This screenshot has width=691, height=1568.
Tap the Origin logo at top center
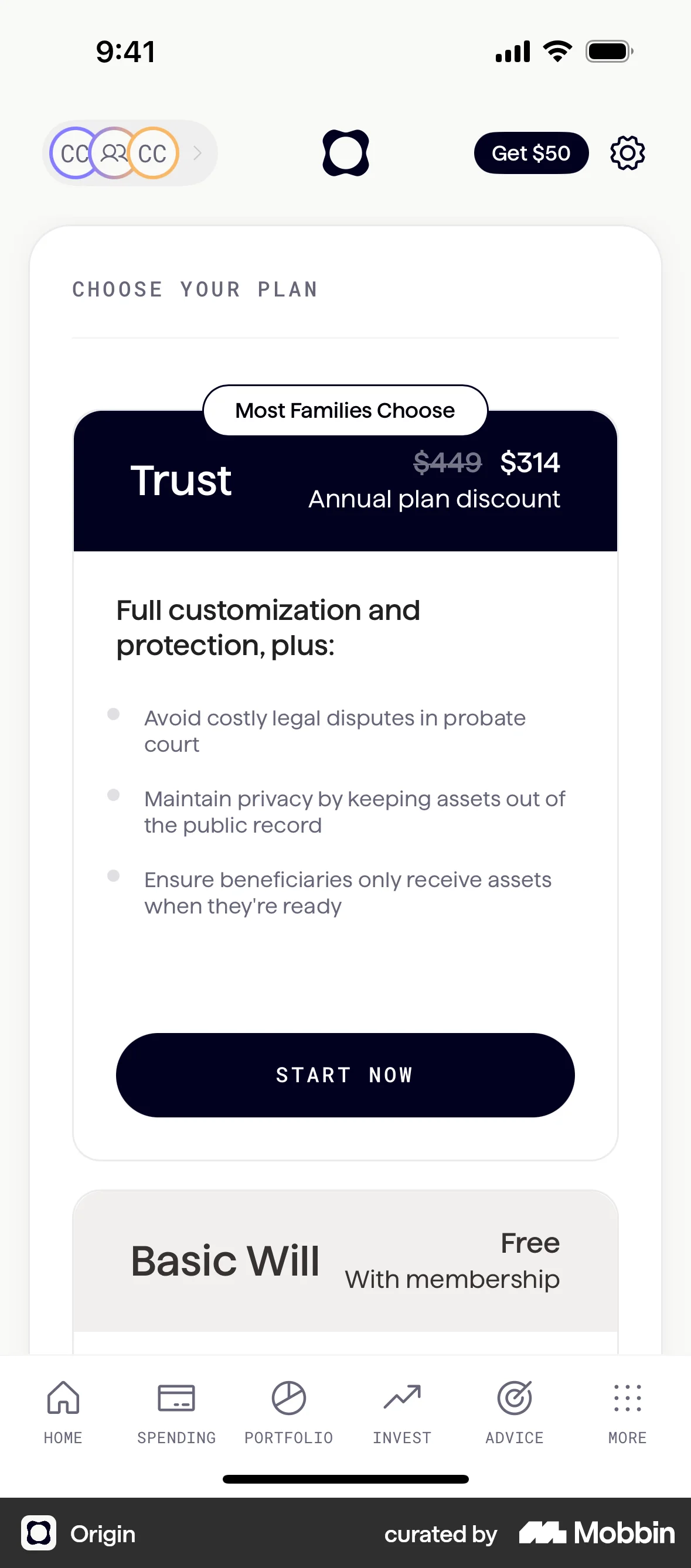(x=345, y=153)
